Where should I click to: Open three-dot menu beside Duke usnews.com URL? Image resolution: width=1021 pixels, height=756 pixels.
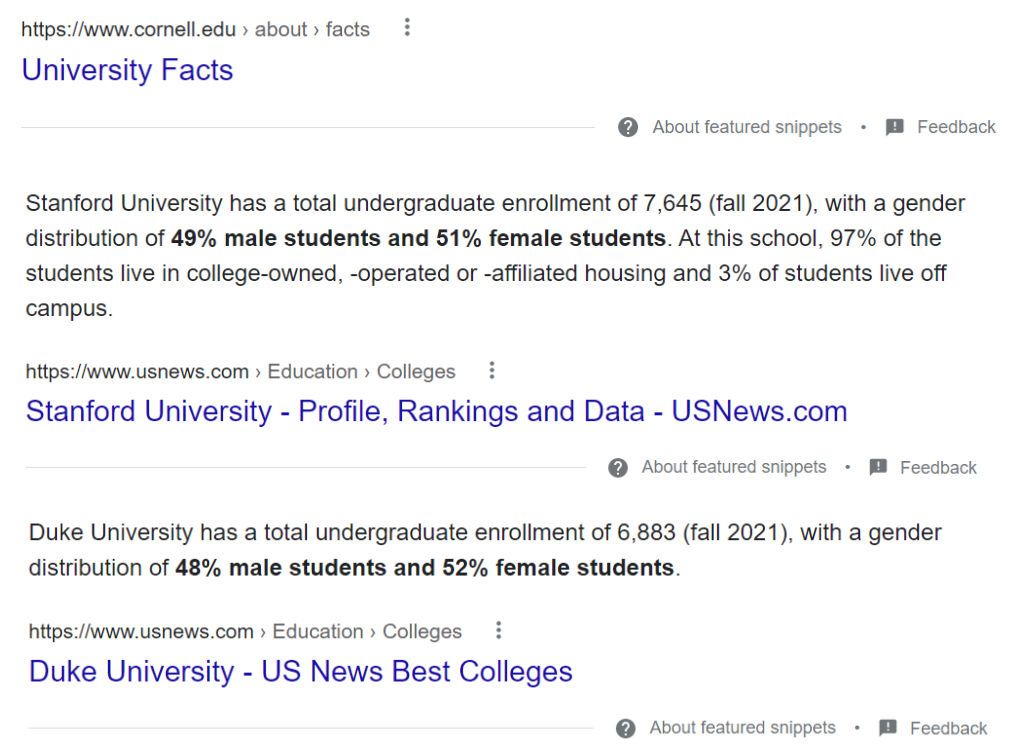498,631
